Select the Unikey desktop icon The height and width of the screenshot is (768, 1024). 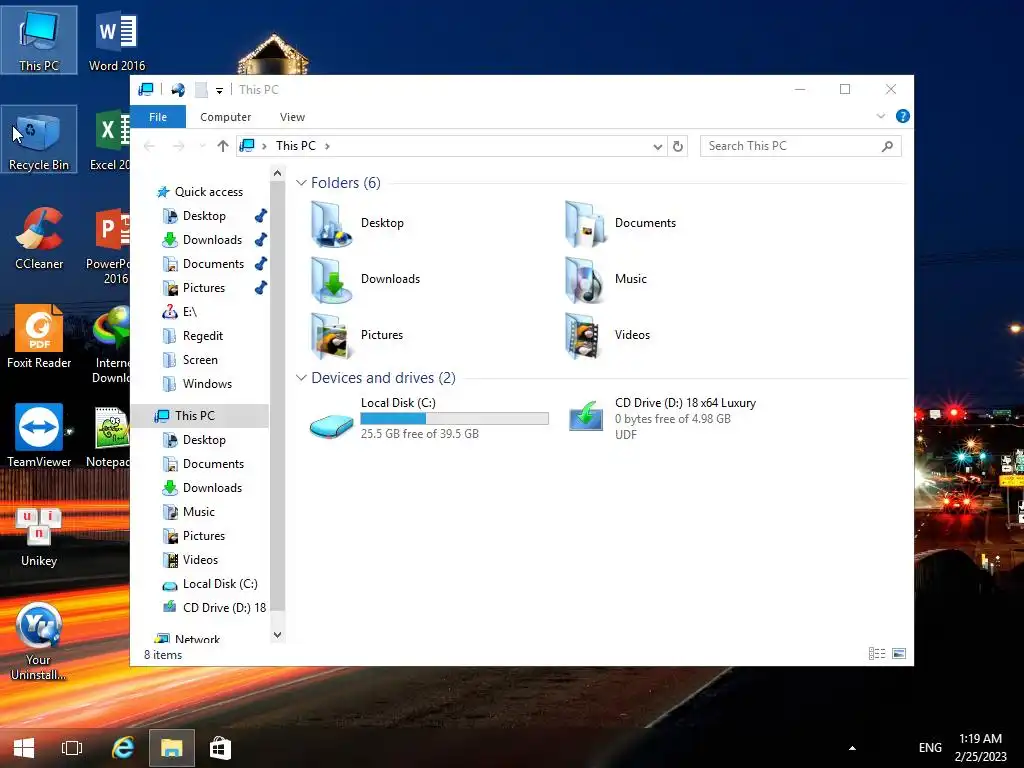point(39,536)
